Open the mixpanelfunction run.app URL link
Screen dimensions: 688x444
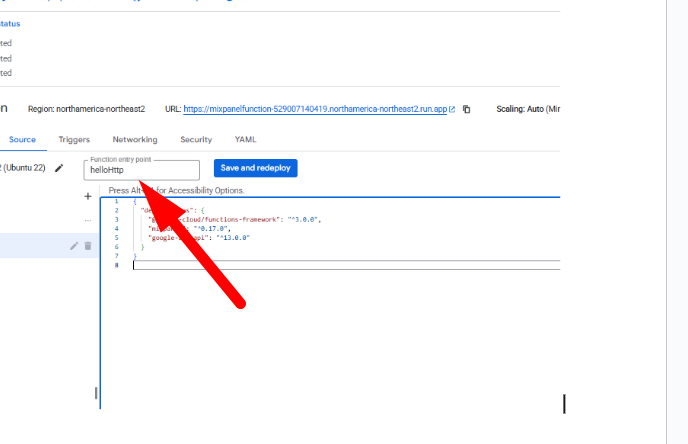click(x=315, y=109)
